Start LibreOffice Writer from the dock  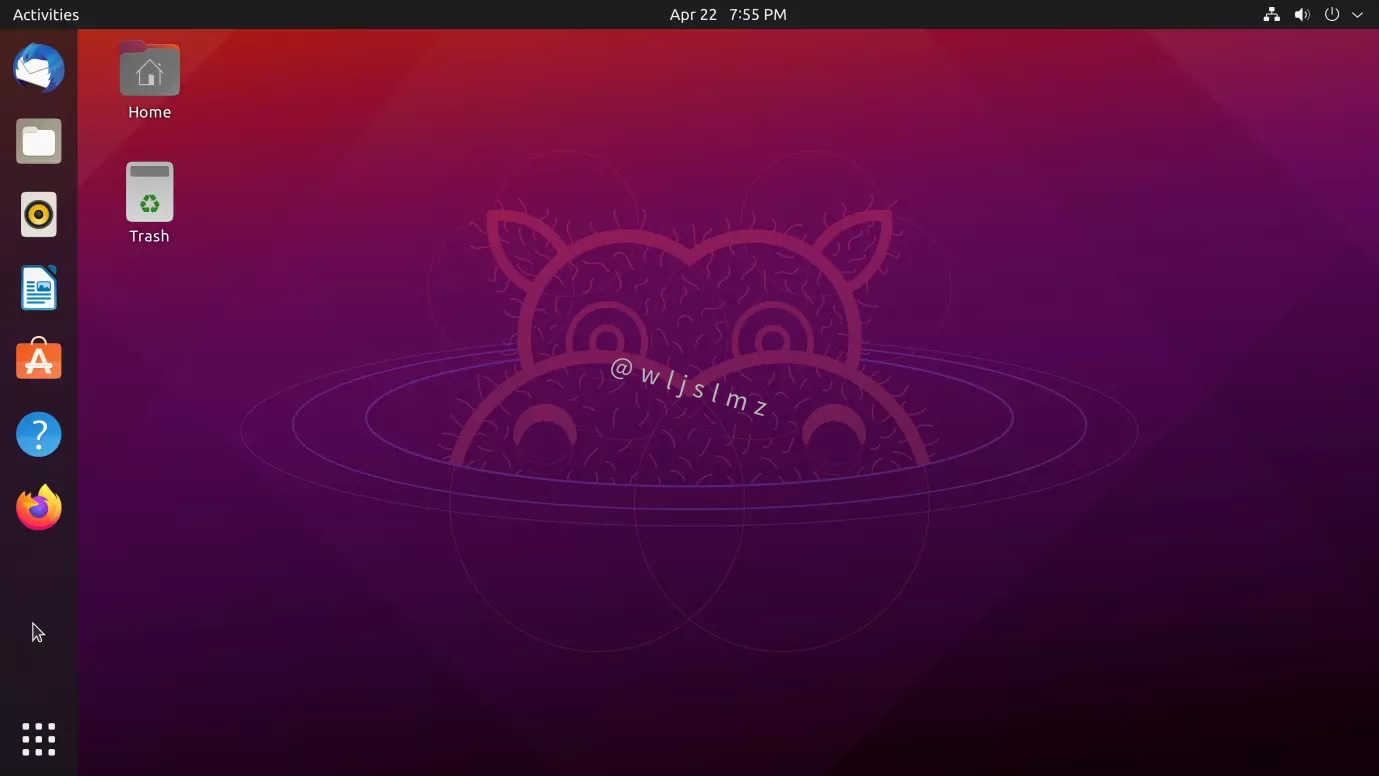tap(39, 288)
